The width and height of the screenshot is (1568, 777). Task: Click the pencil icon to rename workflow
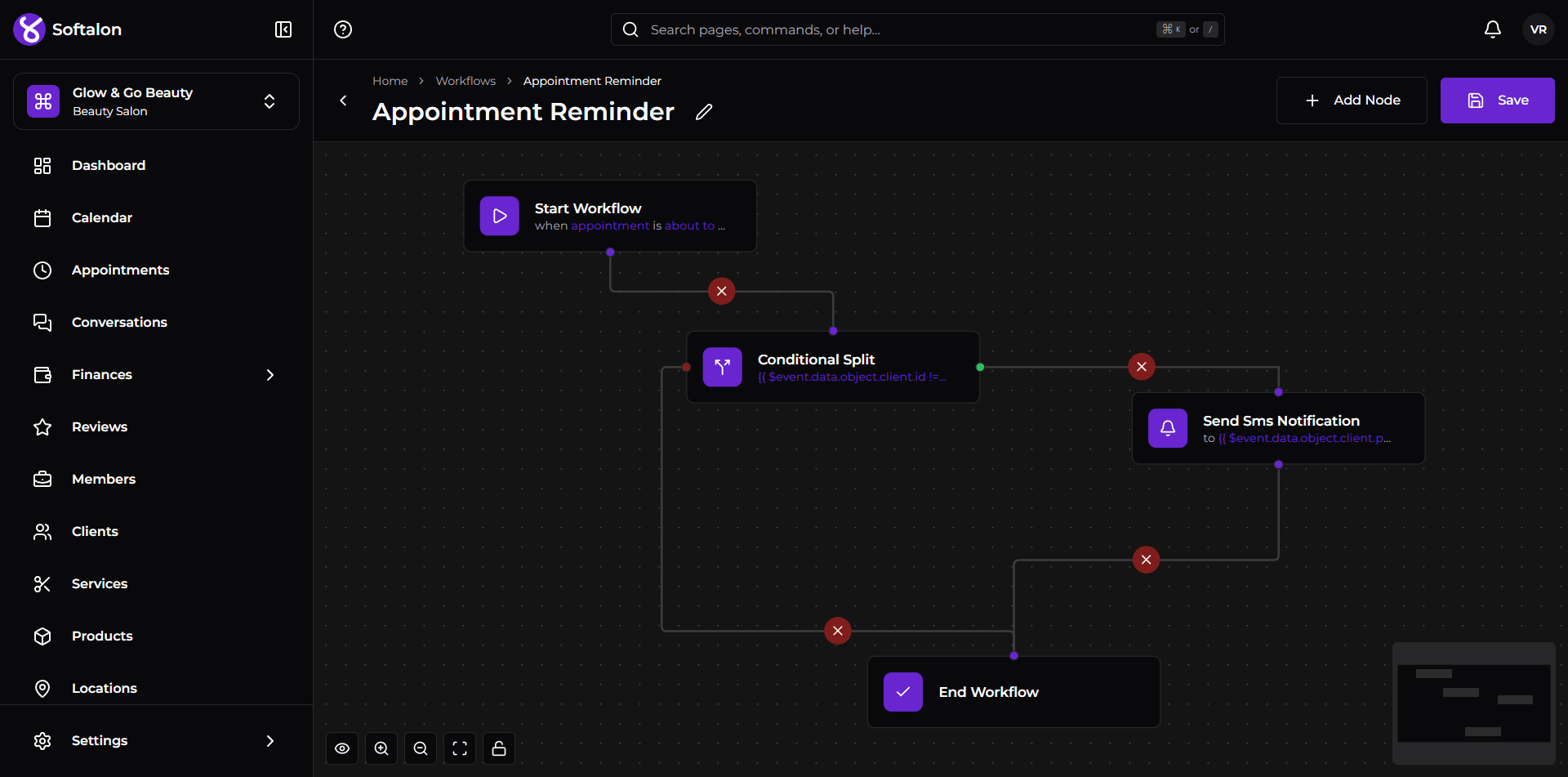[704, 112]
